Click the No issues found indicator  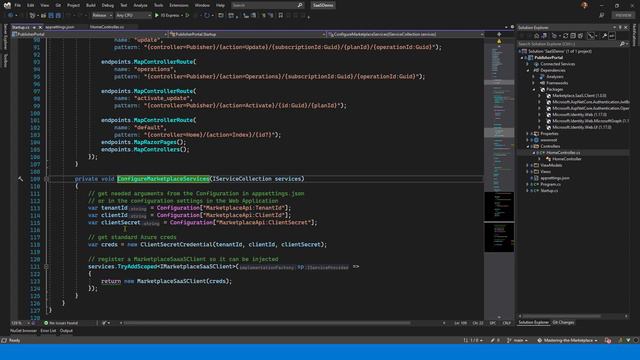point(61,323)
